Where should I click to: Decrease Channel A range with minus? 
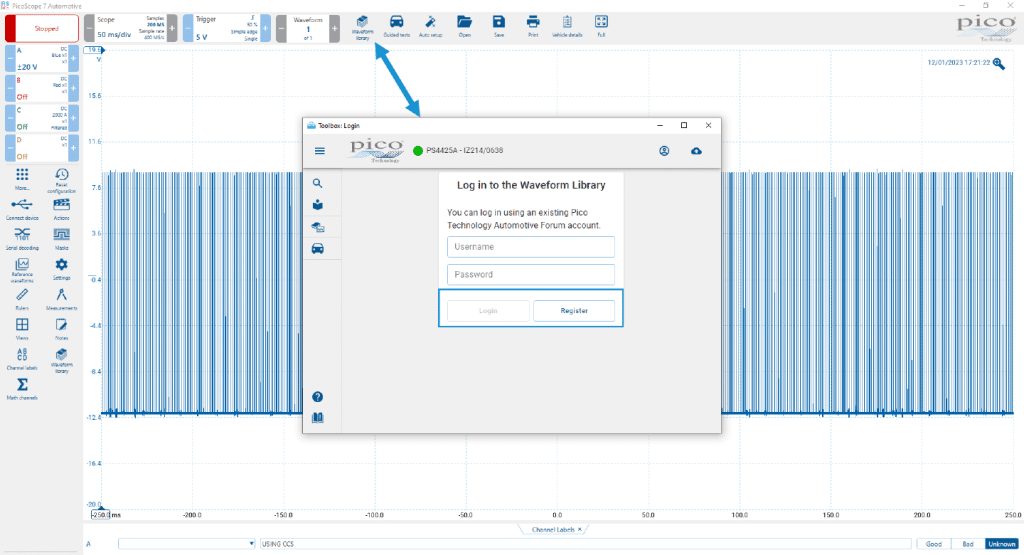10,58
